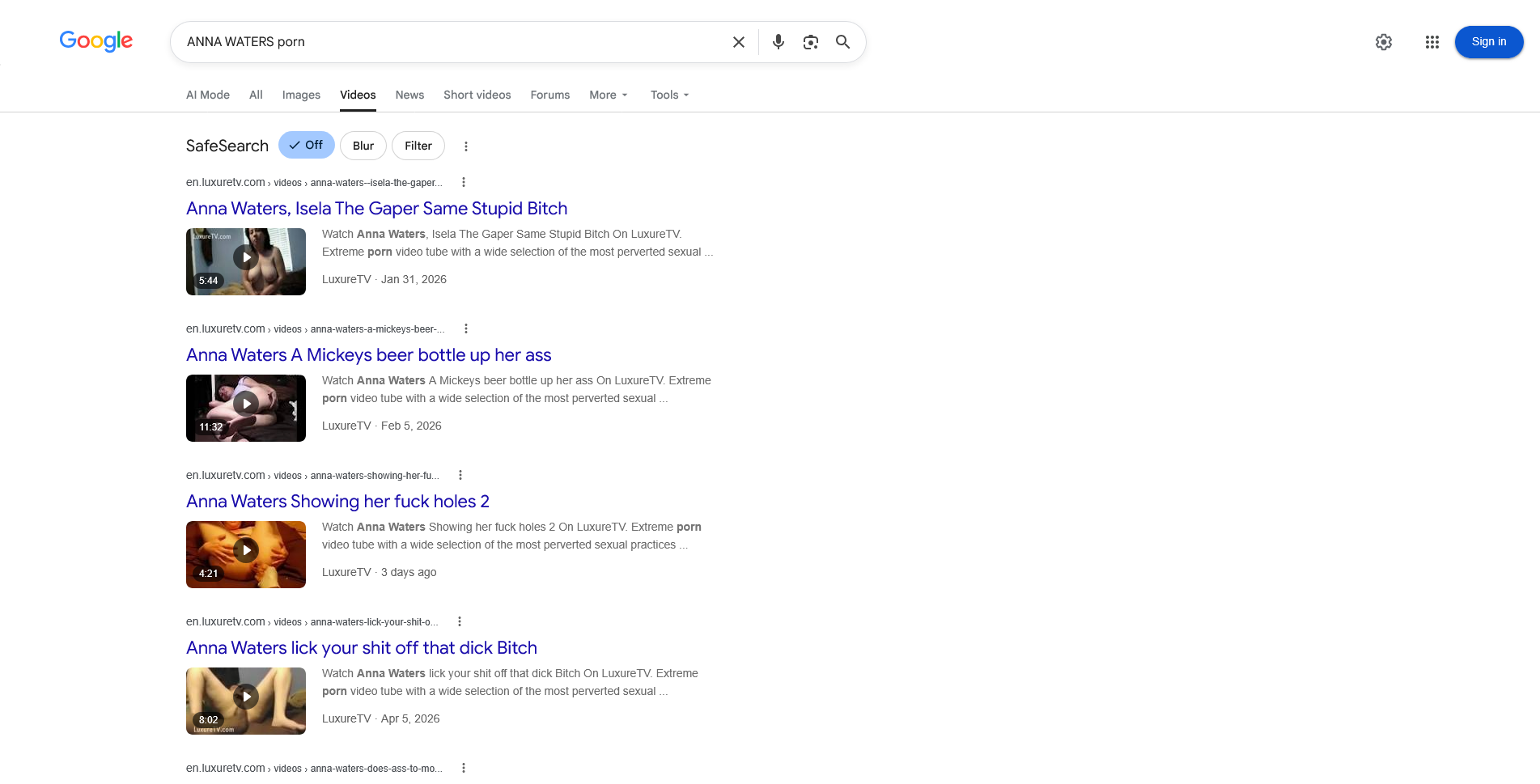1540x784 pixels.
Task: Clear the search box with the X icon
Action: (739, 42)
